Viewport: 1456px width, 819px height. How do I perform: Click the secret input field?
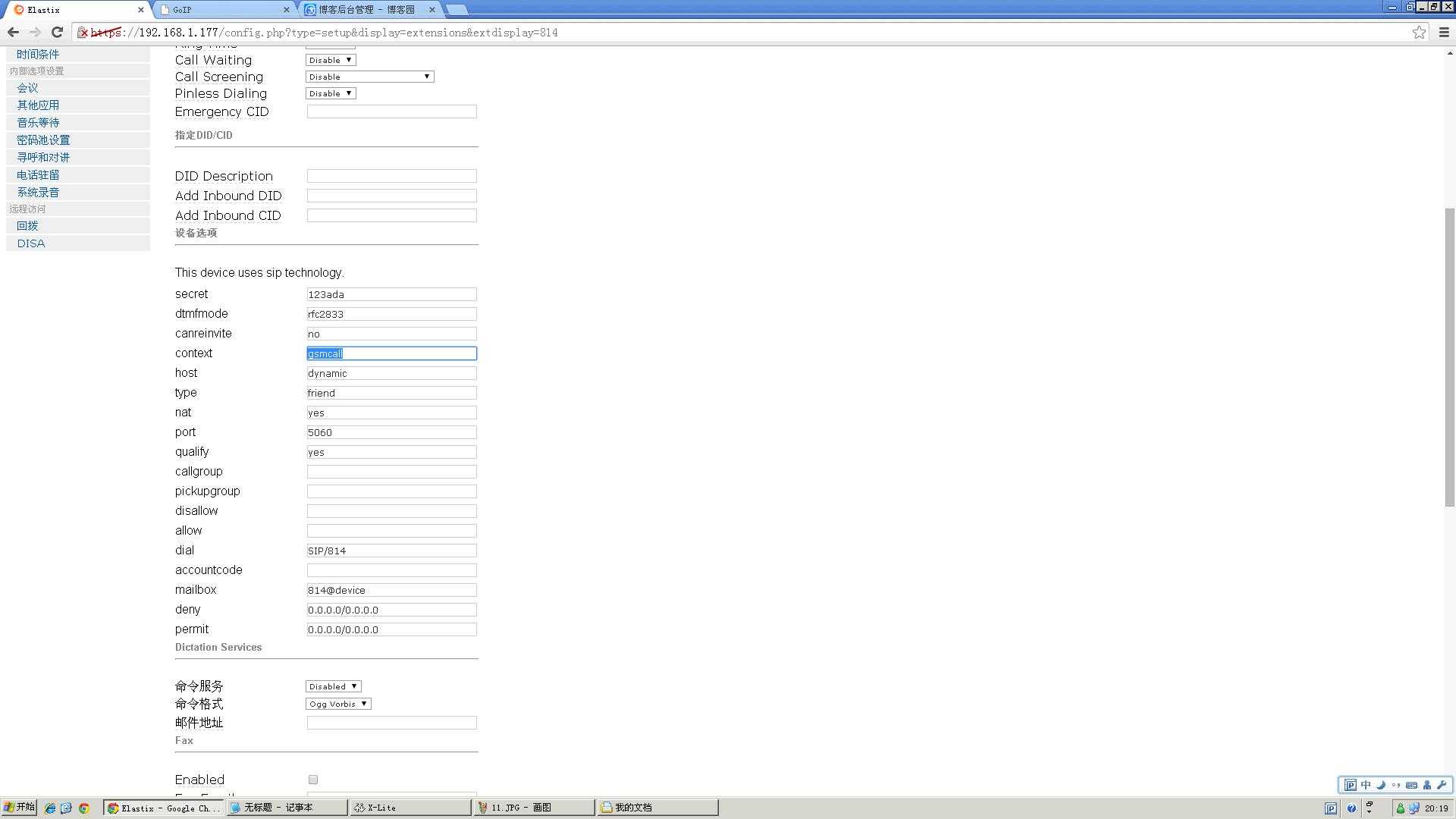point(392,293)
